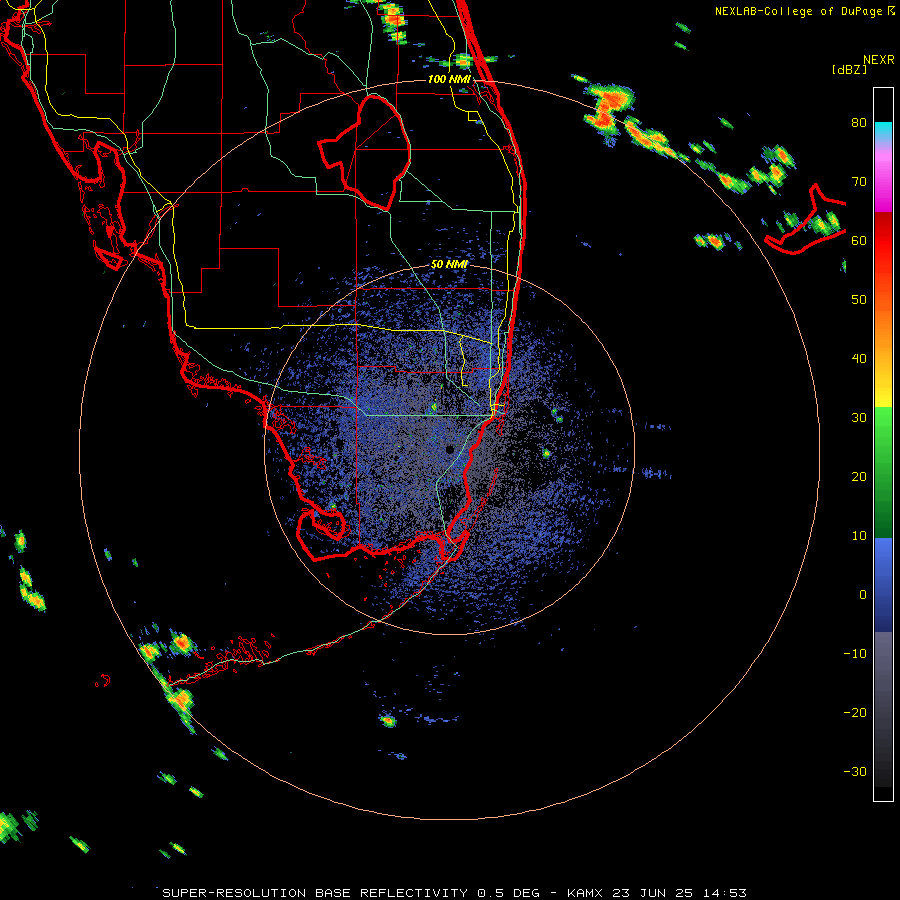Click the "40" value on dBZ scale

click(859, 359)
